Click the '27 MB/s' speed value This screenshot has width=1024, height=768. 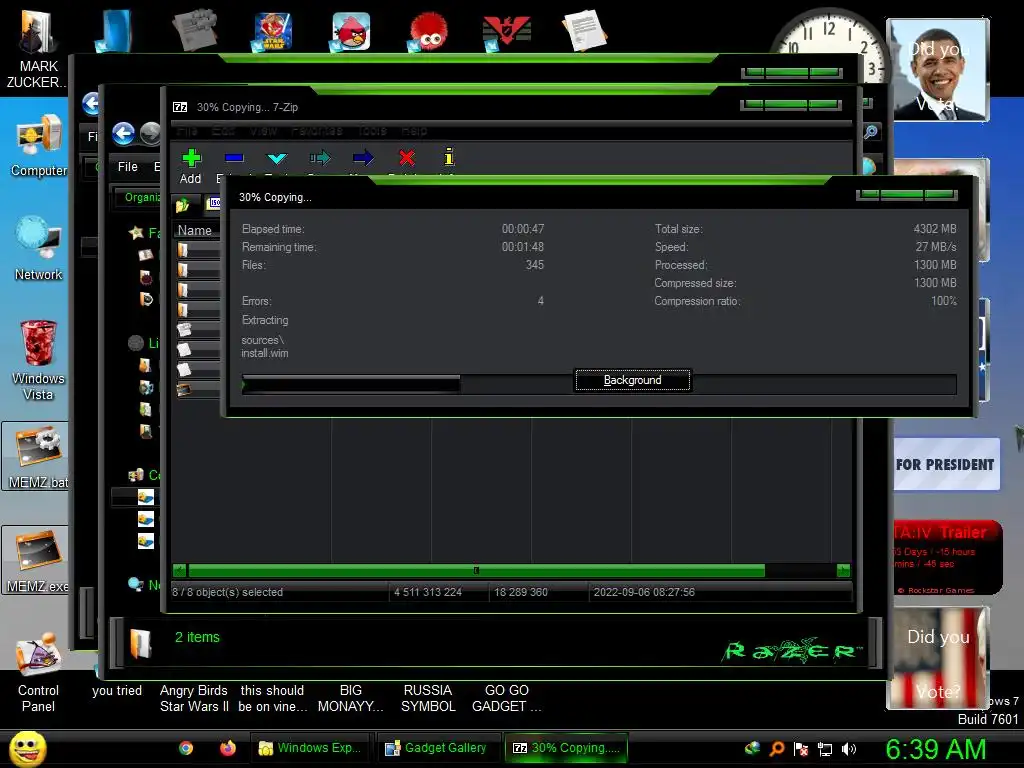point(936,247)
